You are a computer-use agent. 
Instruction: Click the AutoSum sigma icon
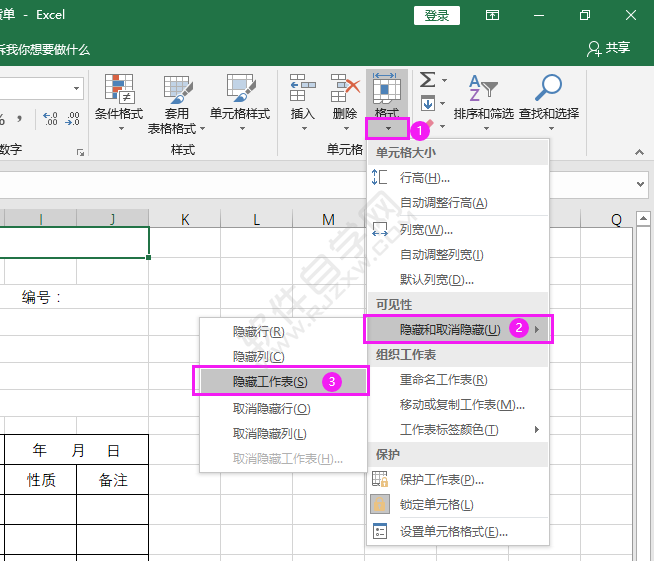(x=428, y=80)
